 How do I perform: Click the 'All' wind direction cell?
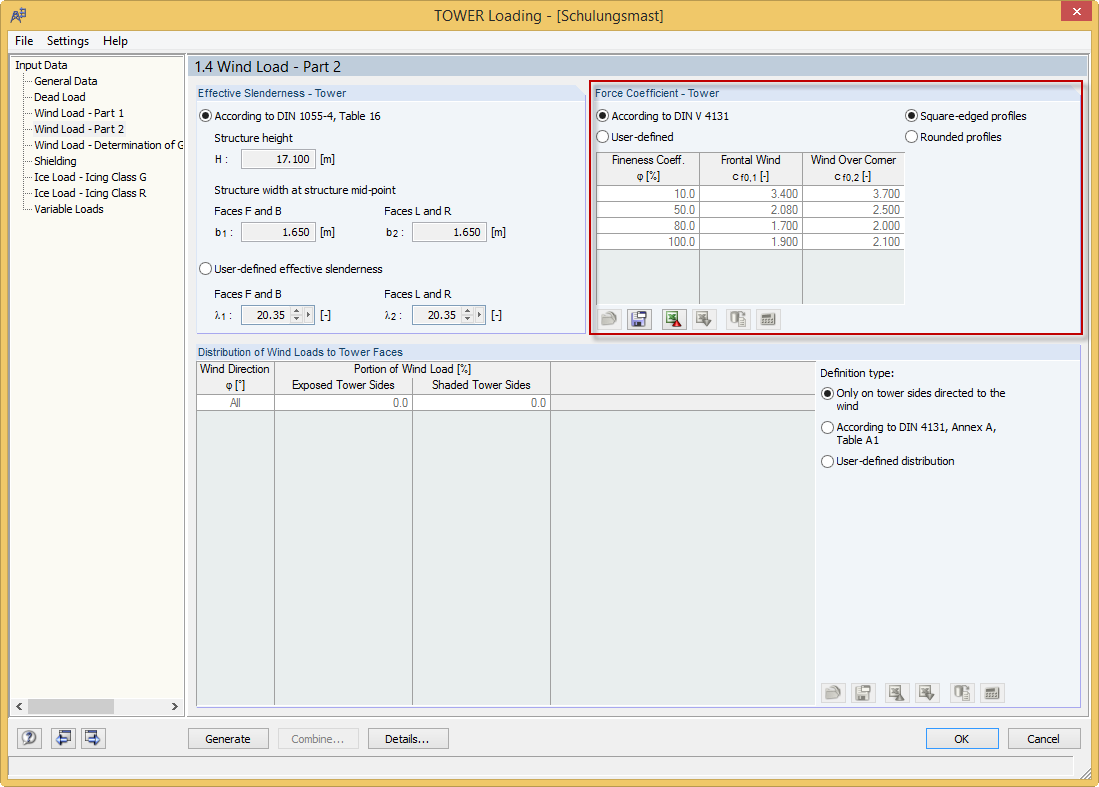(x=235, y=403)
